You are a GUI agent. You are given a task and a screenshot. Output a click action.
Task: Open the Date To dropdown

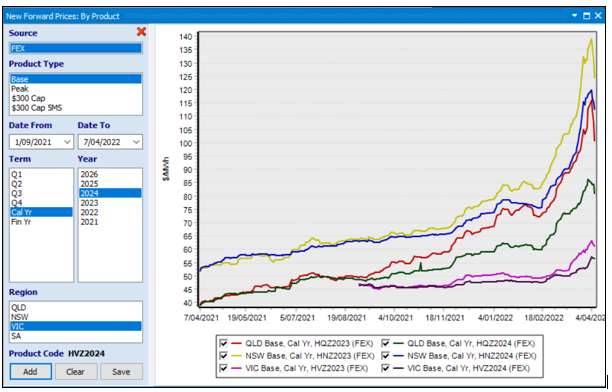click(x=136, y=142)
